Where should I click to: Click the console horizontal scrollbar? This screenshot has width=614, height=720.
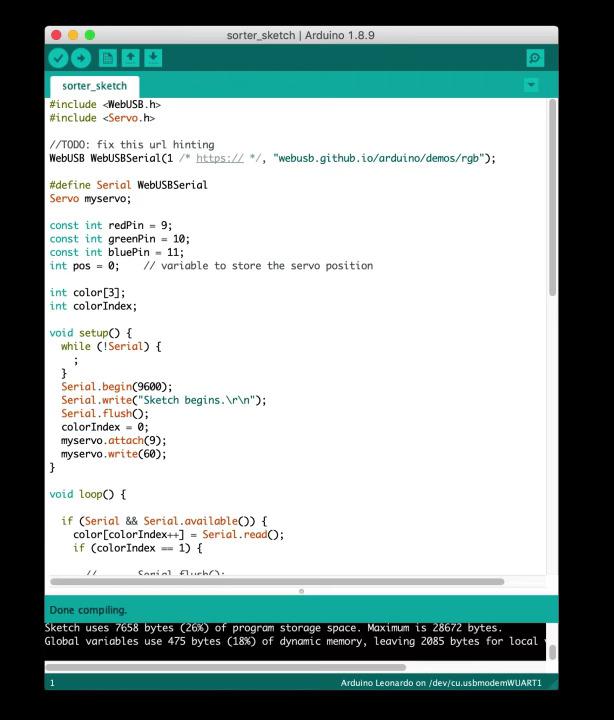[225, 667]
